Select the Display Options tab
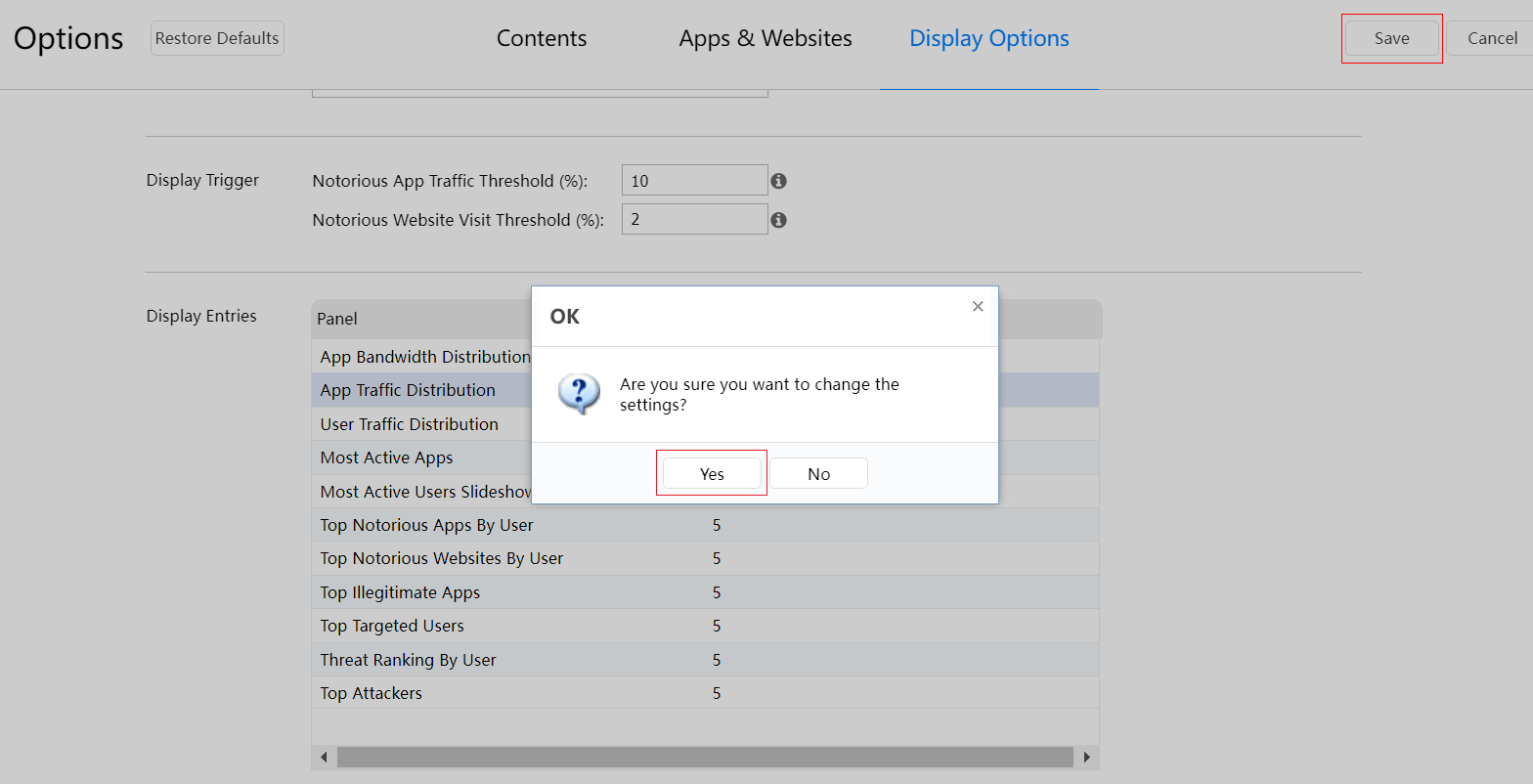1533x784 pixels. coord(988,38)
